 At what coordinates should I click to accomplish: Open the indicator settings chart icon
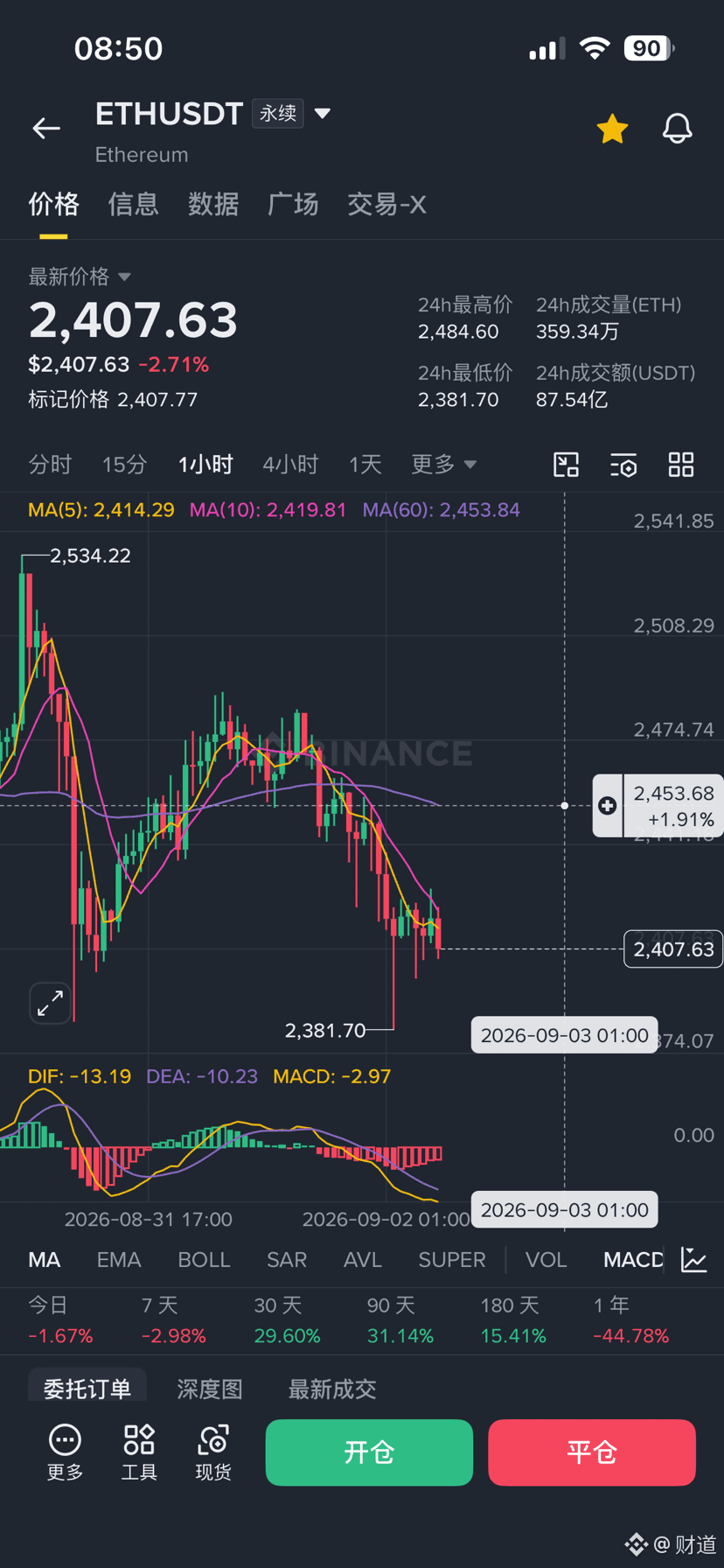tap(694, 1260)
